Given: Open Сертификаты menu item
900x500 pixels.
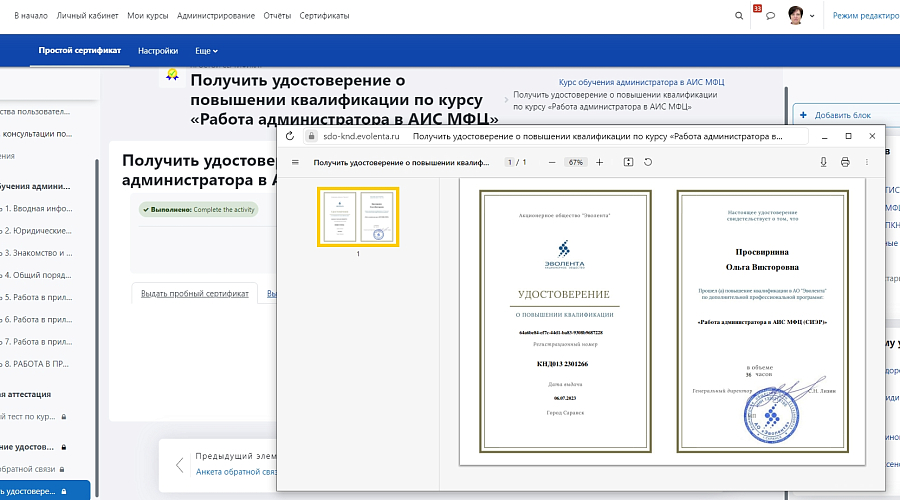Looking at the screenshot, I should coord(324,15).
